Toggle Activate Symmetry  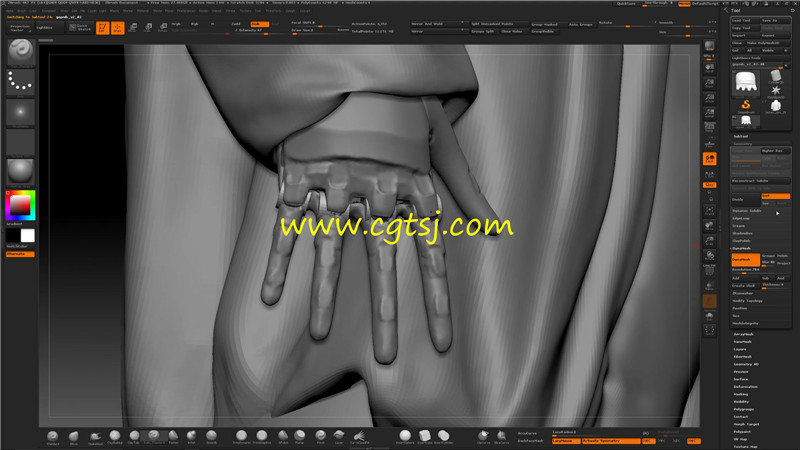pos(611,441)
